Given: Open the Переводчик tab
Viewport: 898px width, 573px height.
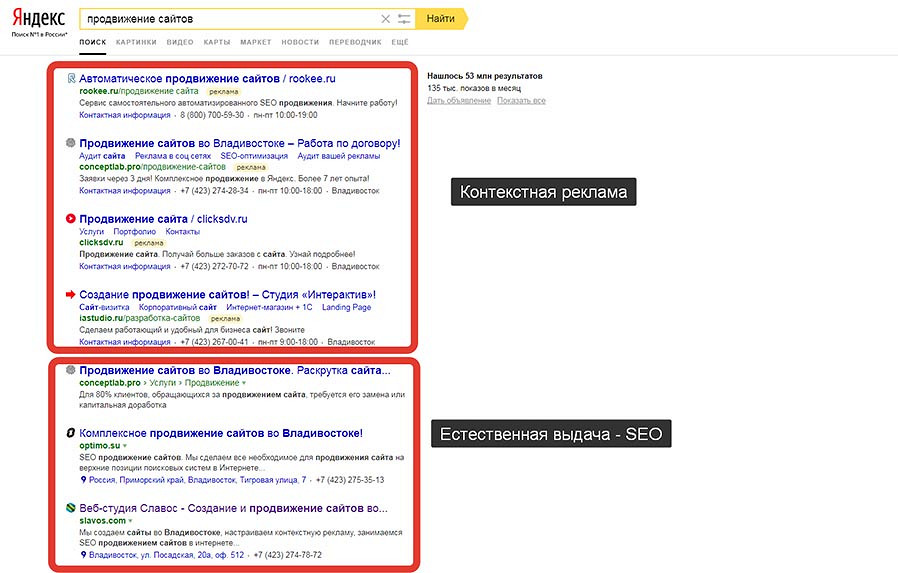Looking at the screenshot, I should tap(355, 42).
